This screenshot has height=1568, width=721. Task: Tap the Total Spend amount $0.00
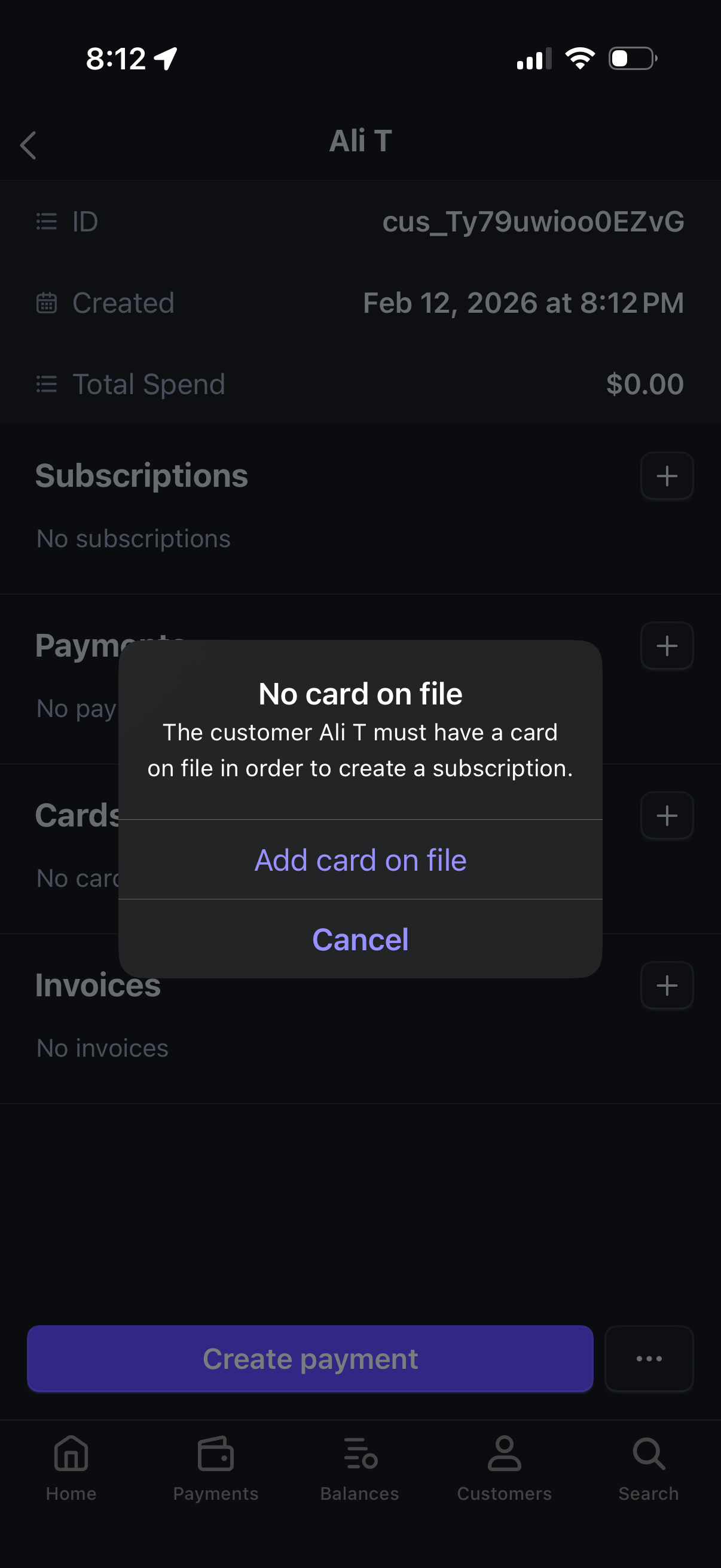point(646,384)
